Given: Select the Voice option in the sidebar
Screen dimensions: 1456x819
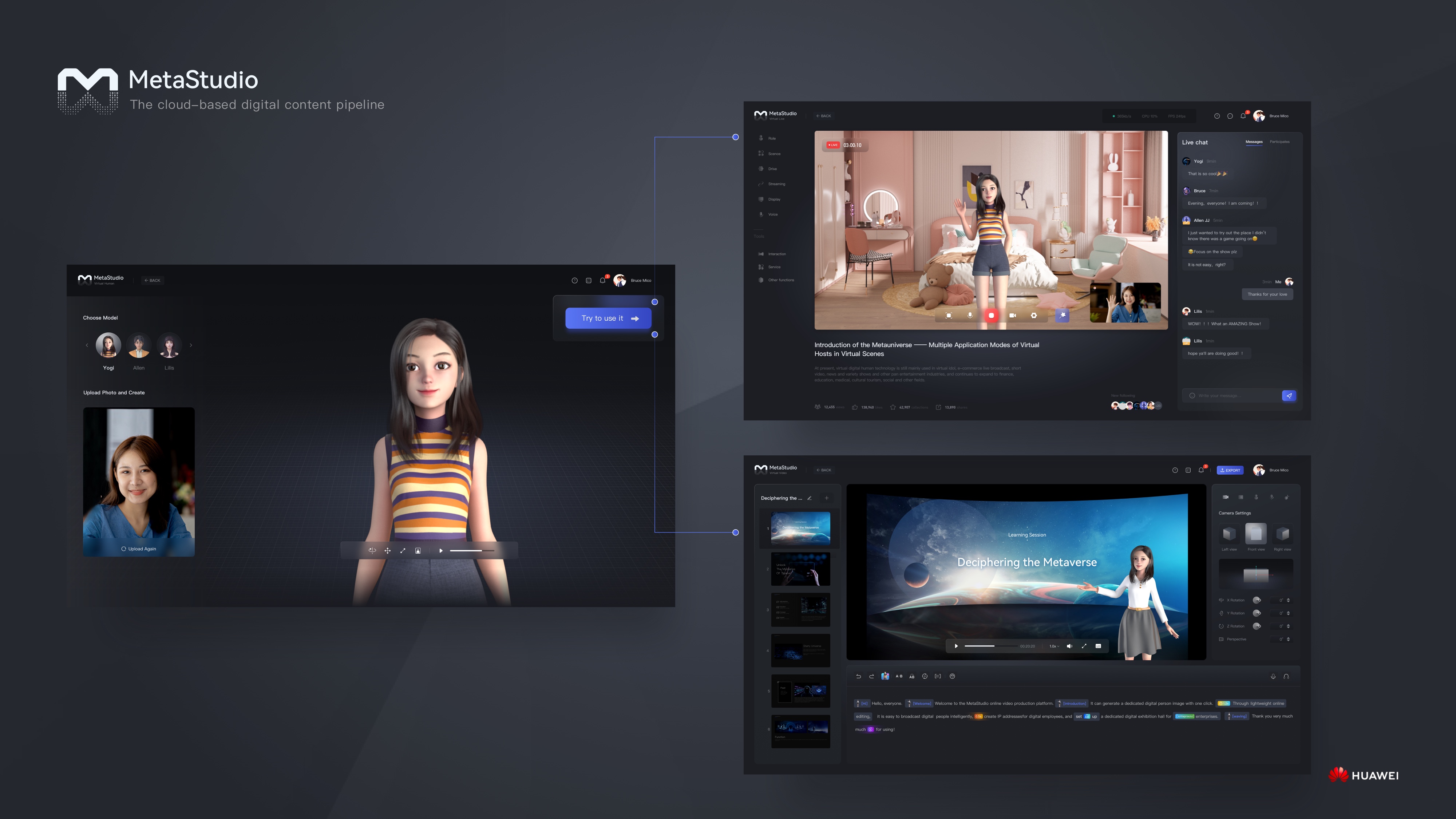Looking at the screenshot, I should tap(771, 214).
